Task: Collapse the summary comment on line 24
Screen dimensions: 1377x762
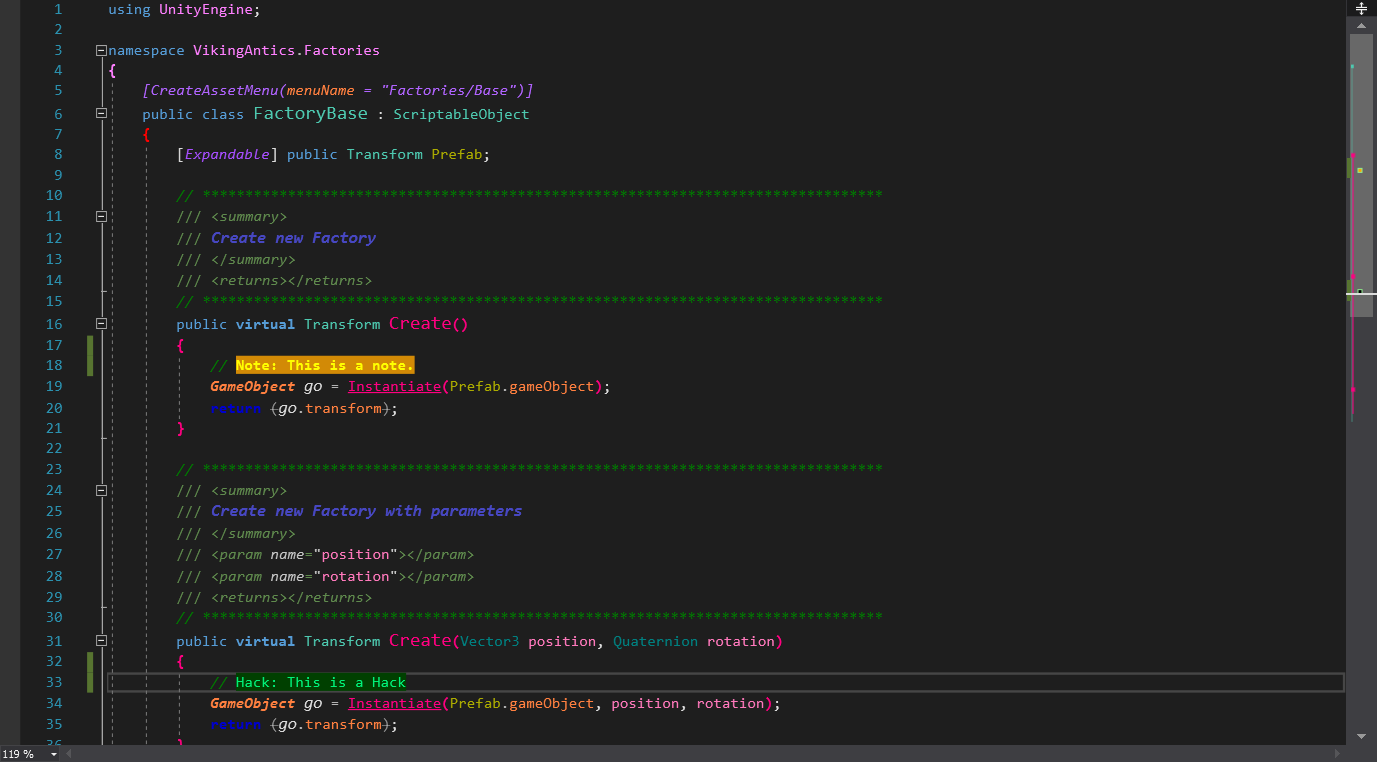Action: [x=101, y=490]
